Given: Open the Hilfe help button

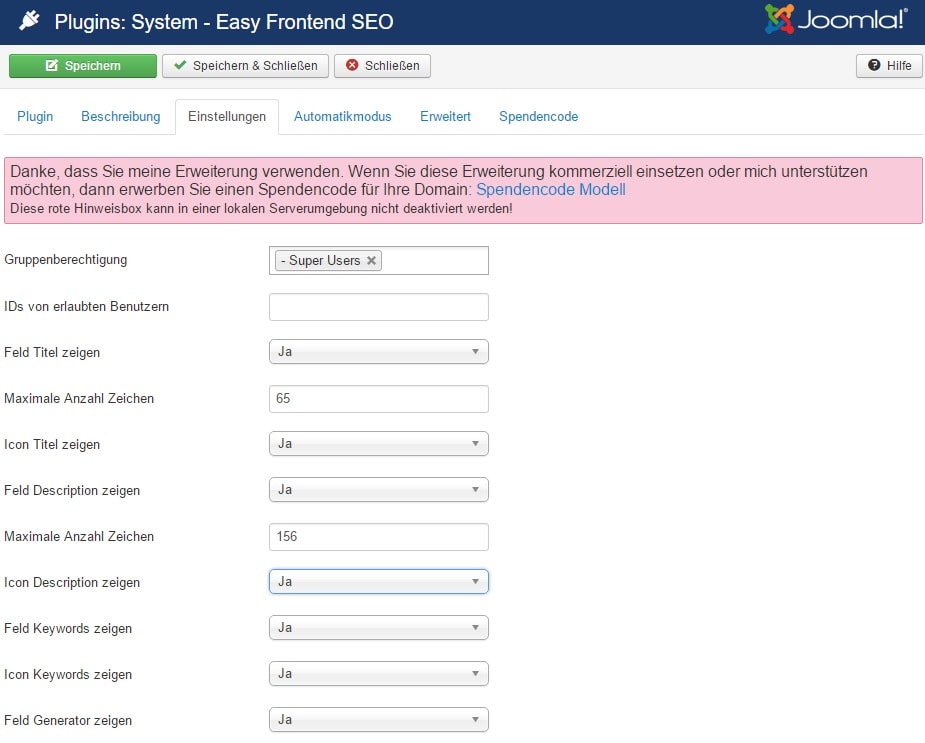Looking at the screenshot, I should coord(889,66).
